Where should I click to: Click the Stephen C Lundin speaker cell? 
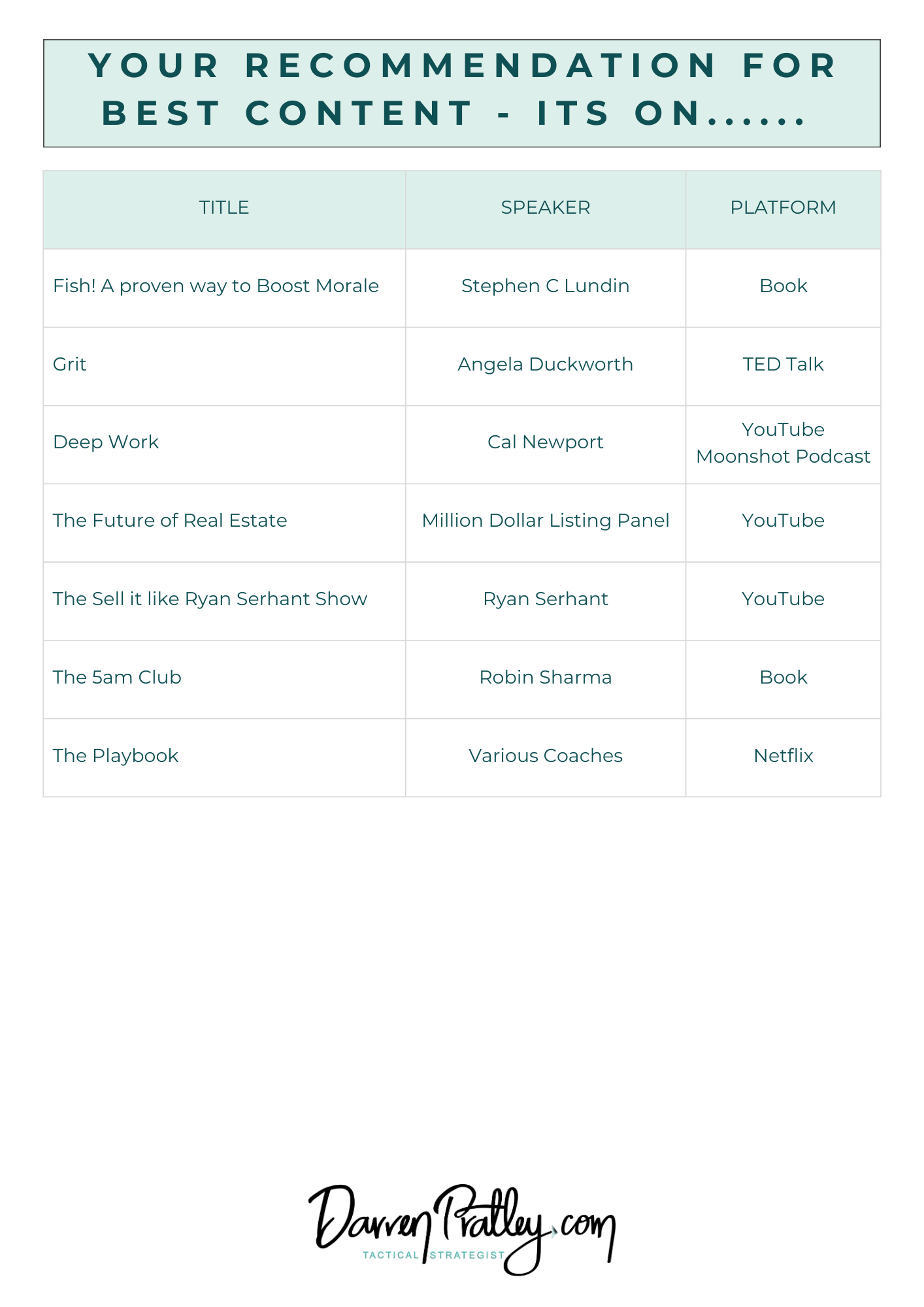click(x=545, y=286)
